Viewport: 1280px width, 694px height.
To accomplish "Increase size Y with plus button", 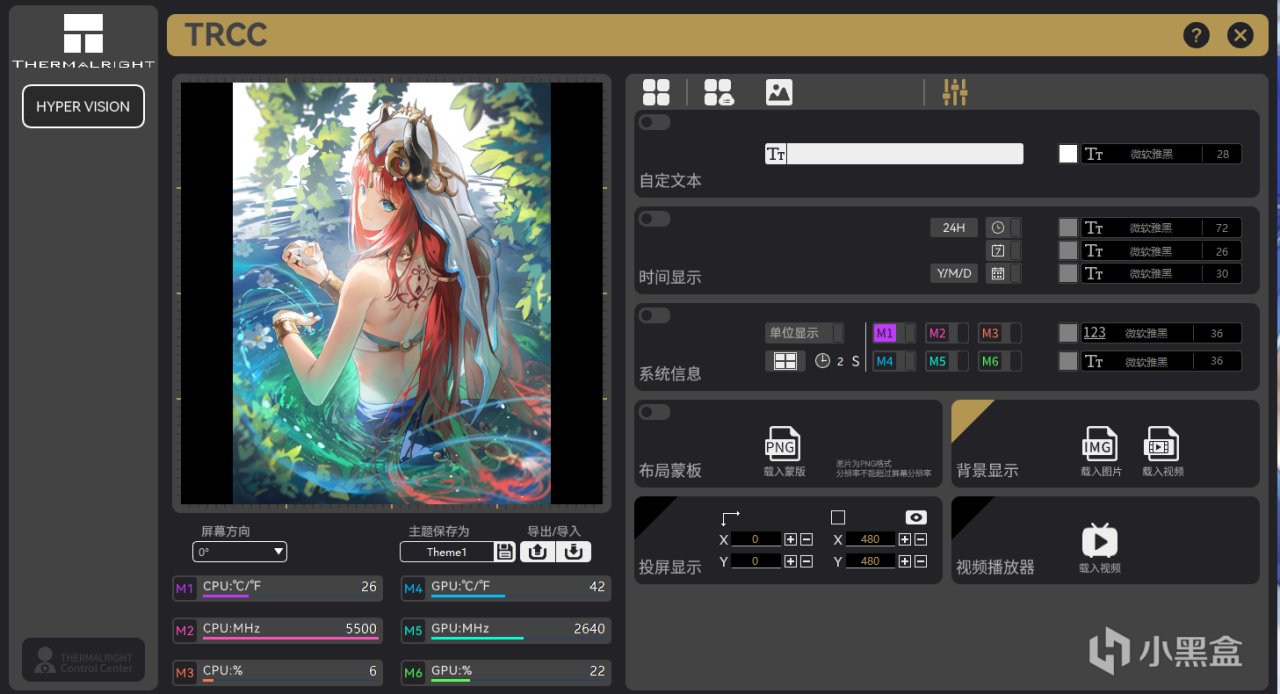I will coord(905,561).
